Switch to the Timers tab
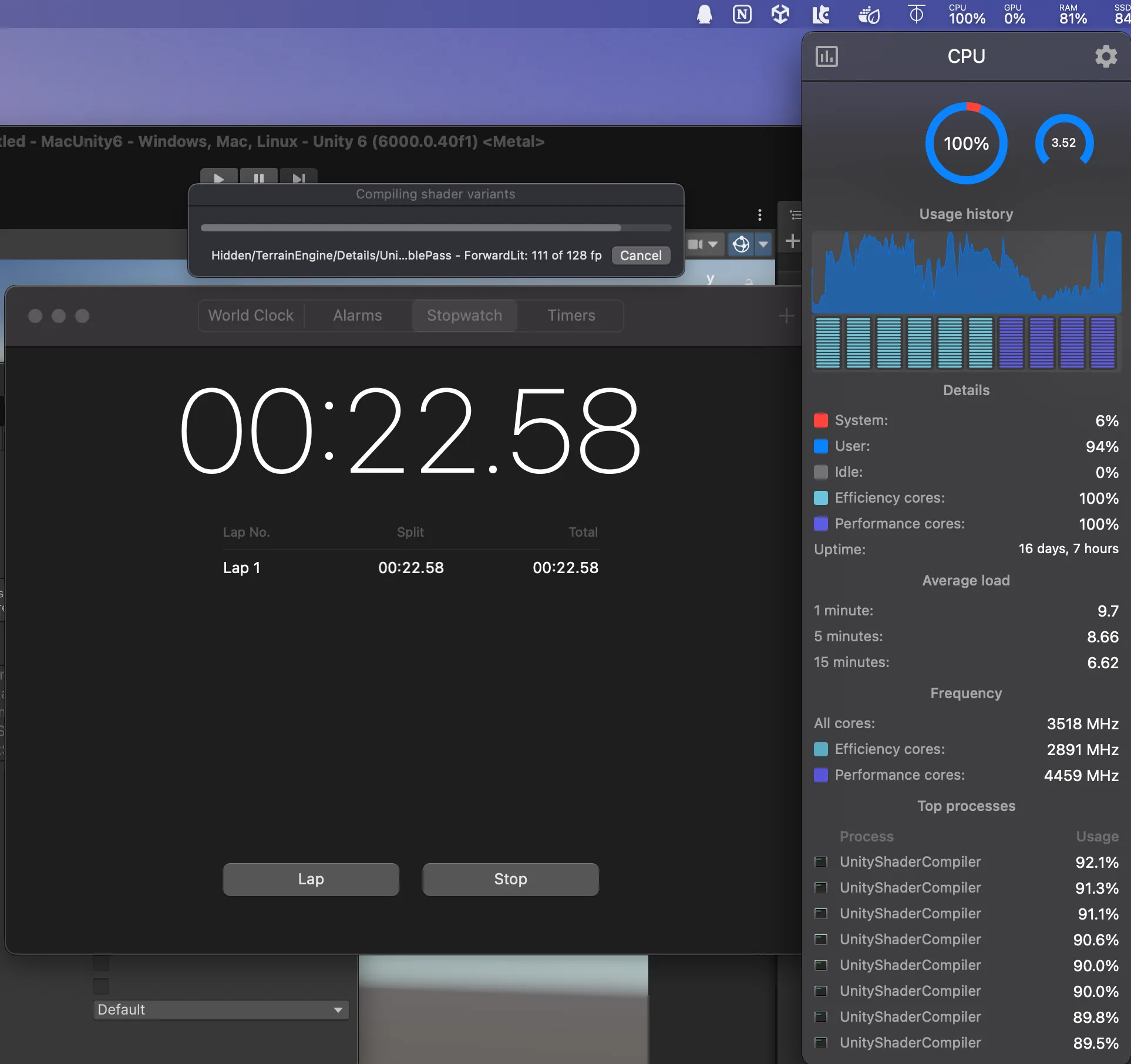This screenshot has height=1064, width=1131. click(x=571, y=315)
